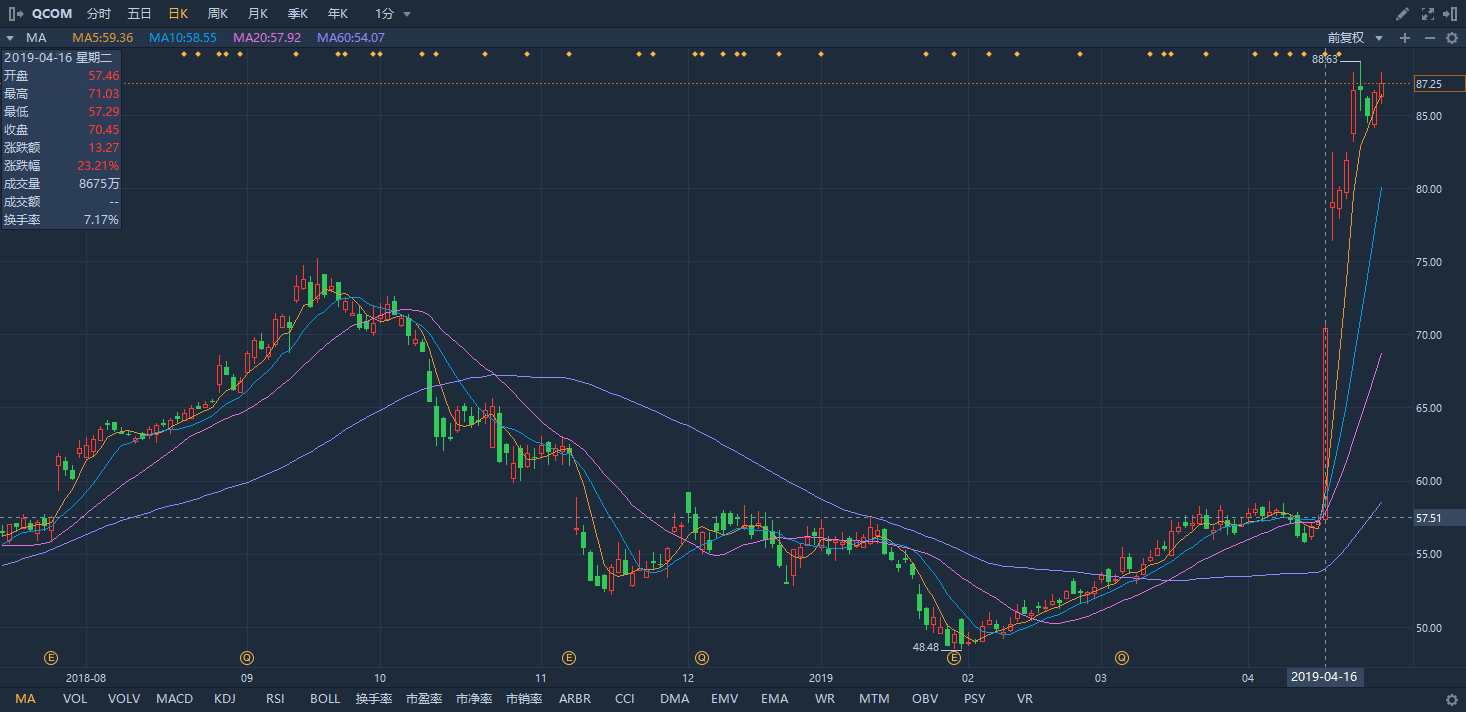Click the panel arrow icon beside QCOM
This screenshot has height=712, width=1466.
pyautogui.click(x=15, y=14)
